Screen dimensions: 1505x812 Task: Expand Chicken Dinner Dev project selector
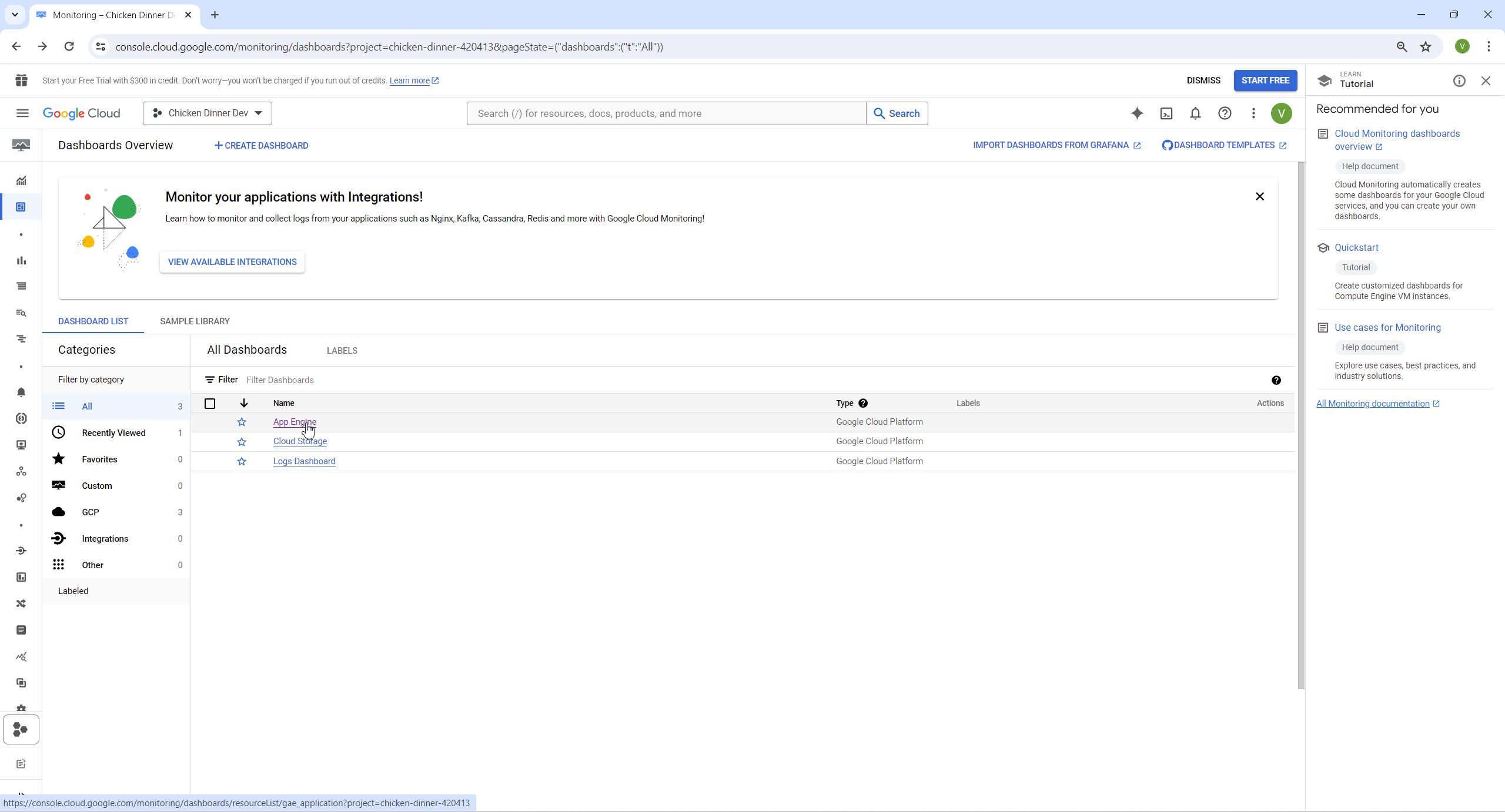coord(208,113)
